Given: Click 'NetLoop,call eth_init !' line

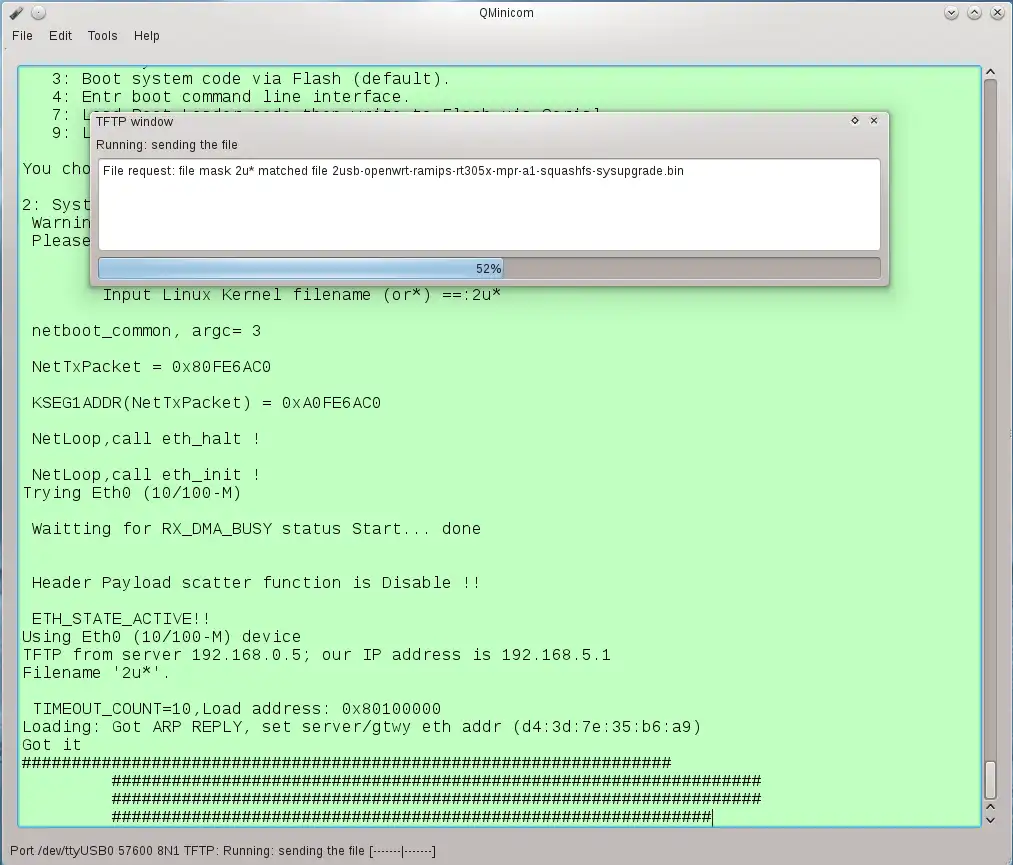Looking at the screenshot, I should click(146, 475).
